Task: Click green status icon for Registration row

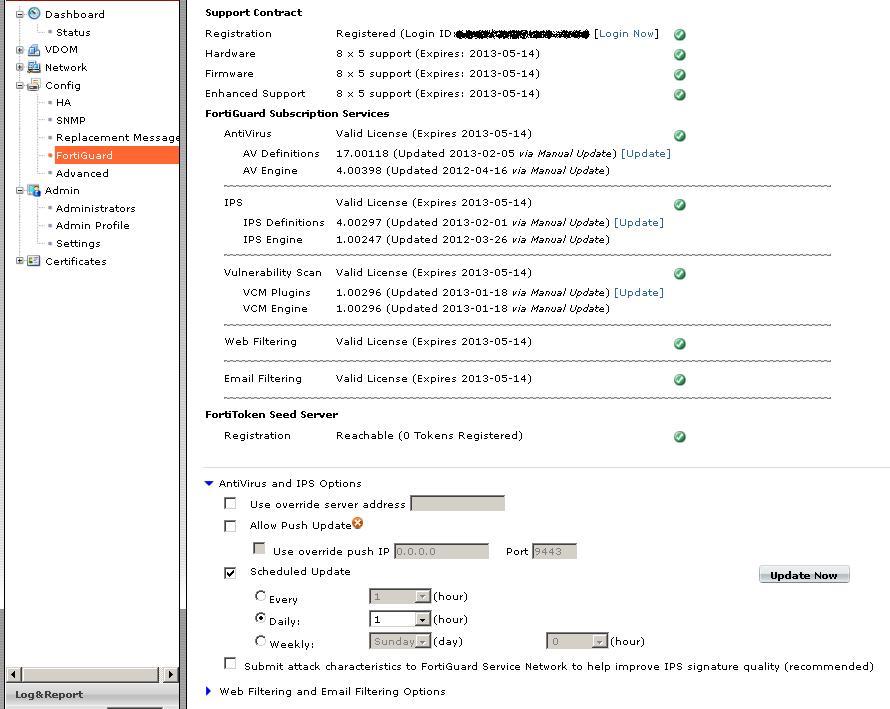Action: [679, 35]
